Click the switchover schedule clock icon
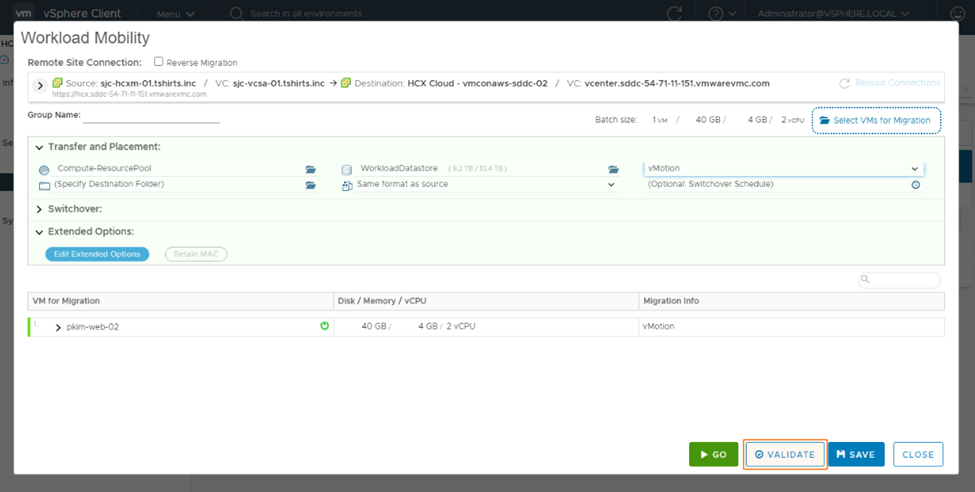This screenshot has height=492, width=975. click(915, 185)
